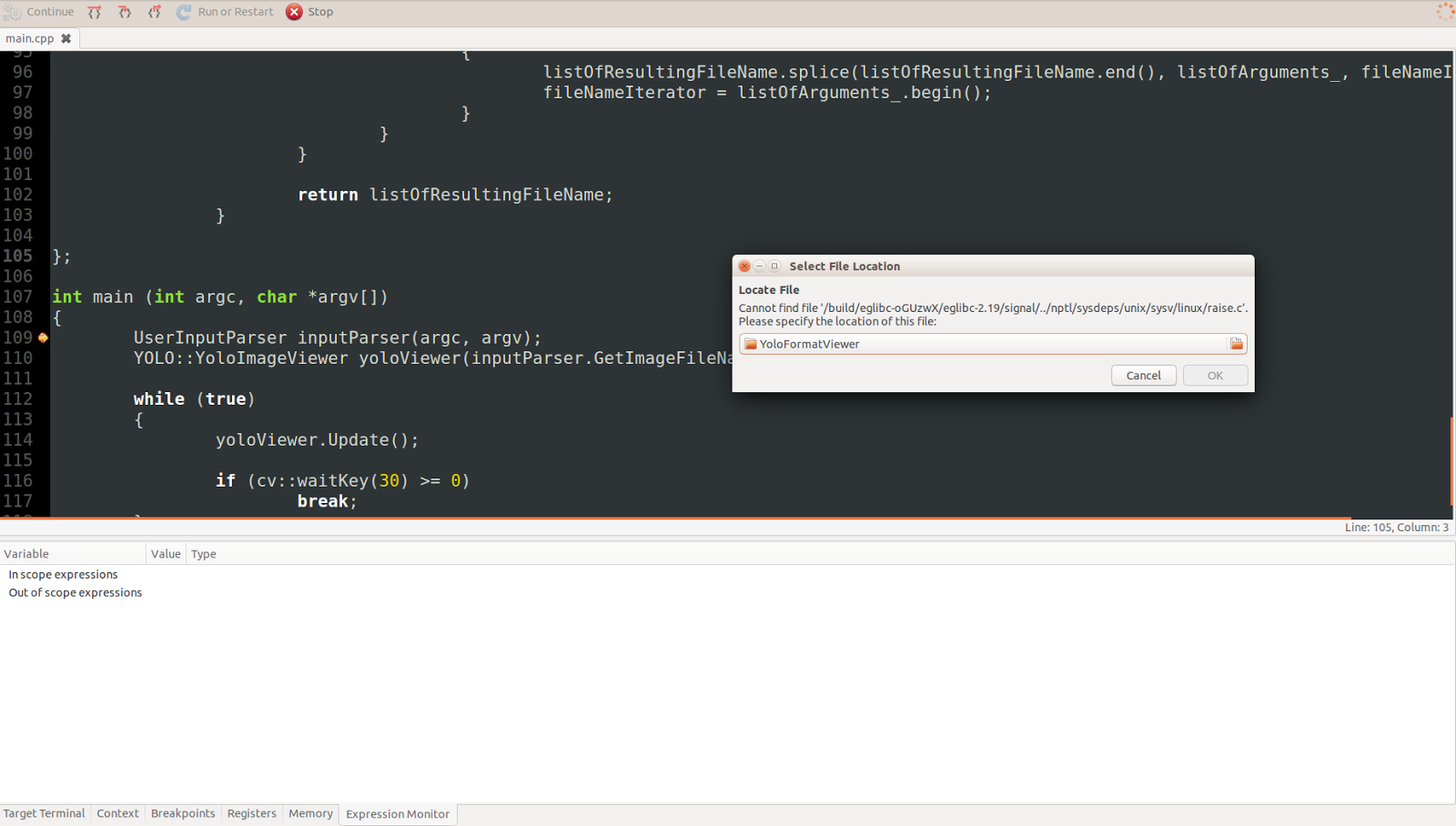This screenshot has width=1456, height=826.
Task: Open the Memory tab
Action: coord(309,813)
